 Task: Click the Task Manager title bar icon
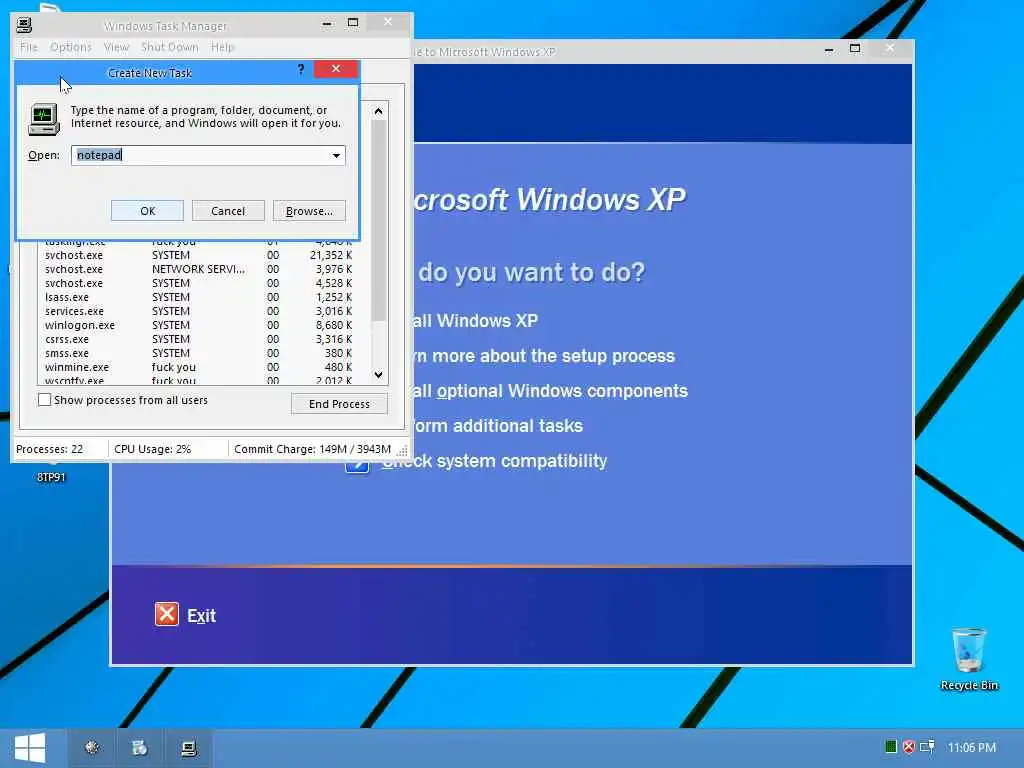[24, 25]
